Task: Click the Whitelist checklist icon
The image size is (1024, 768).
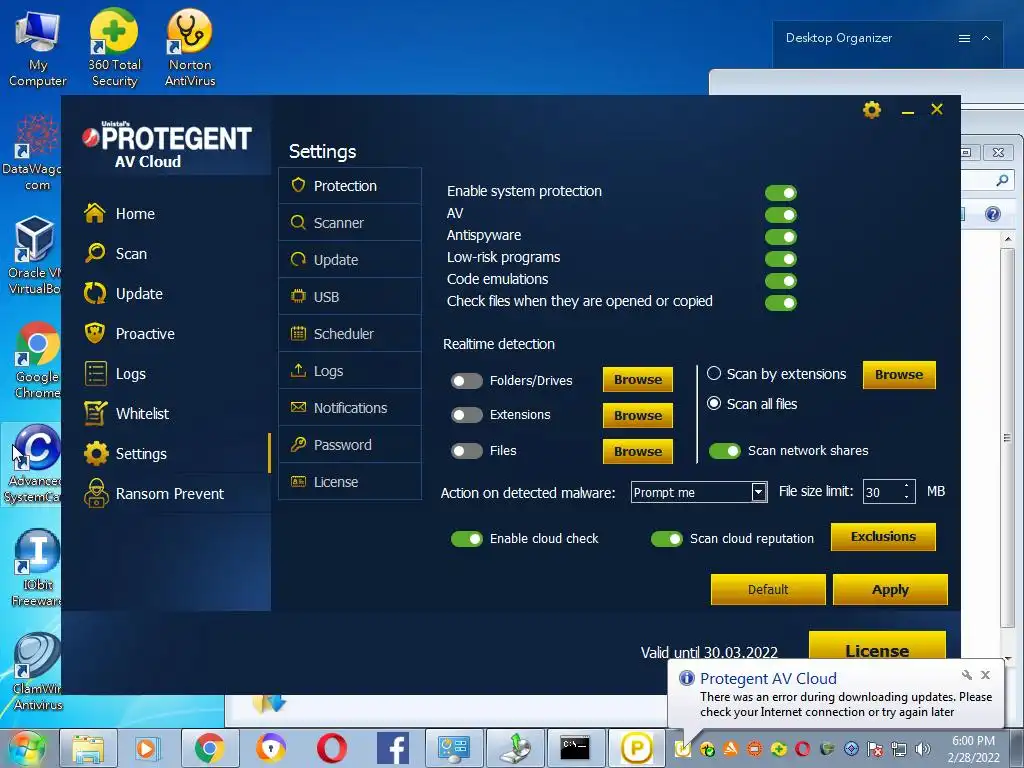Action: tap(95, 413)
